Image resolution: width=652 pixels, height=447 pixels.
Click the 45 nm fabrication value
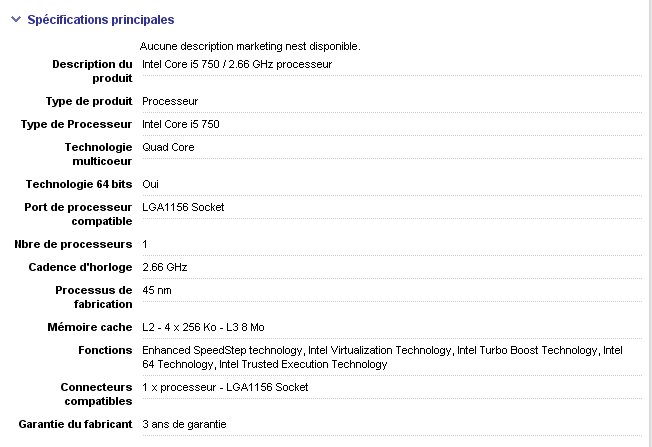[157, 290]
